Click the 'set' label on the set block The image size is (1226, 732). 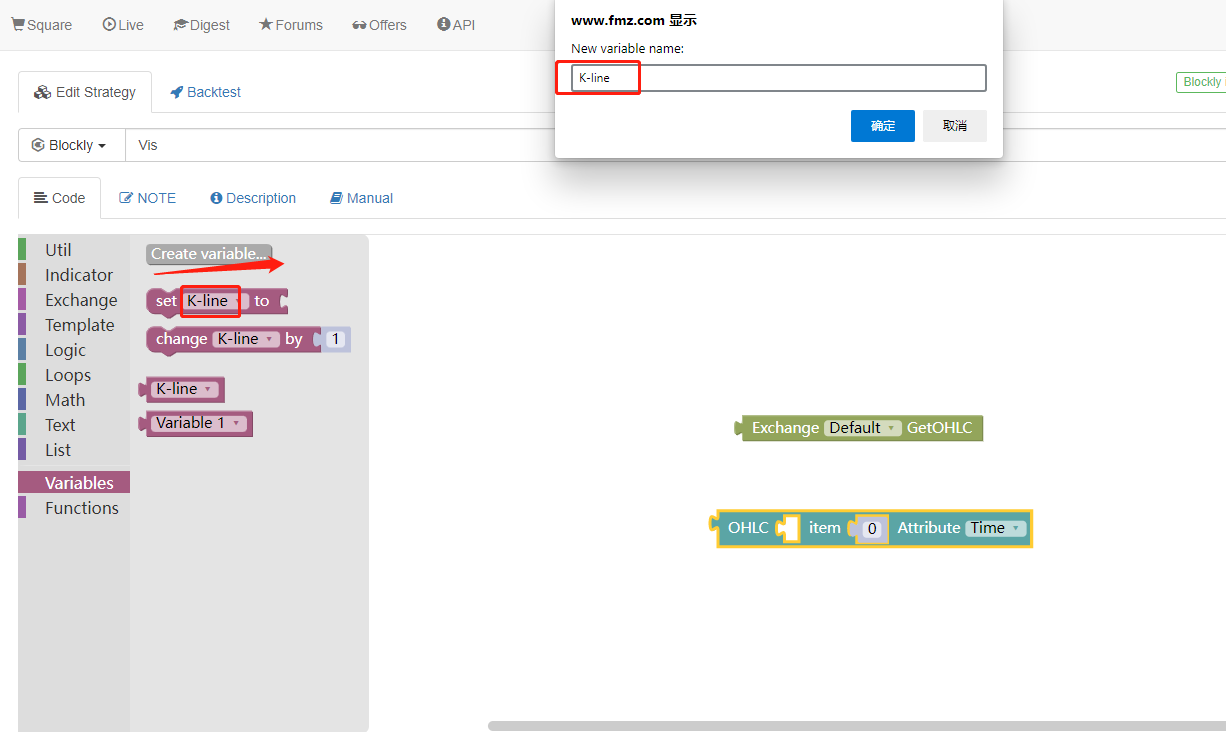pyautogui.click(x=166, y=301)
